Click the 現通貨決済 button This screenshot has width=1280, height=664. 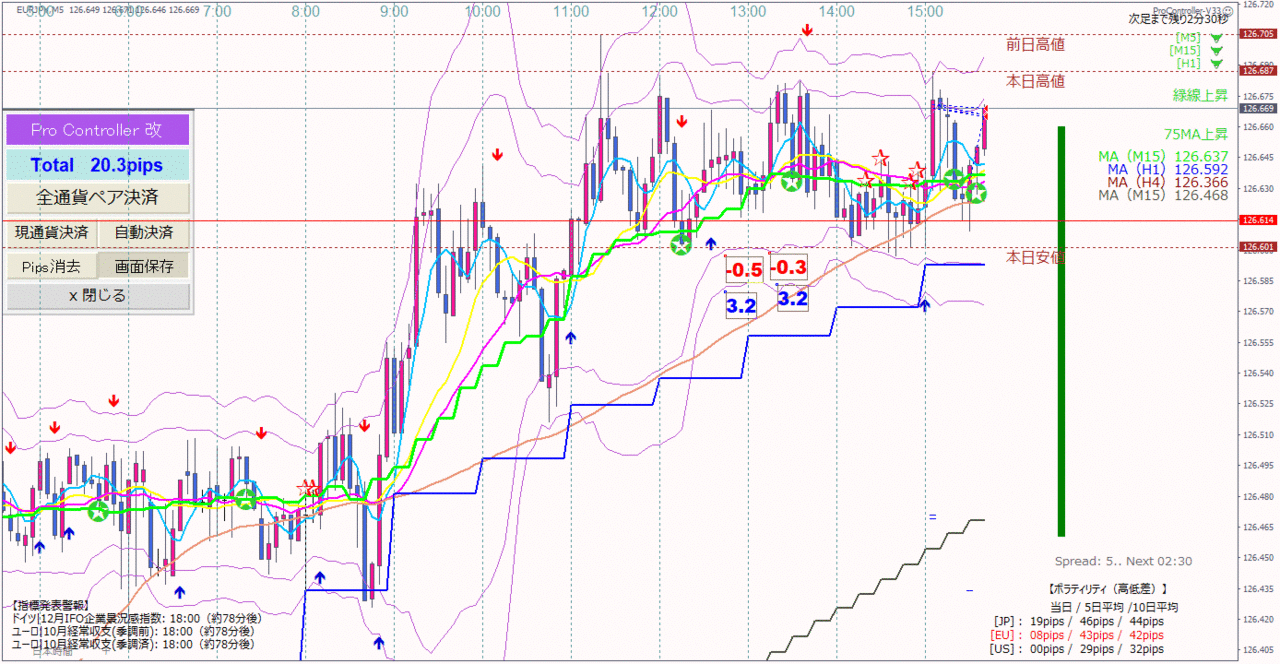pos(52,233)
